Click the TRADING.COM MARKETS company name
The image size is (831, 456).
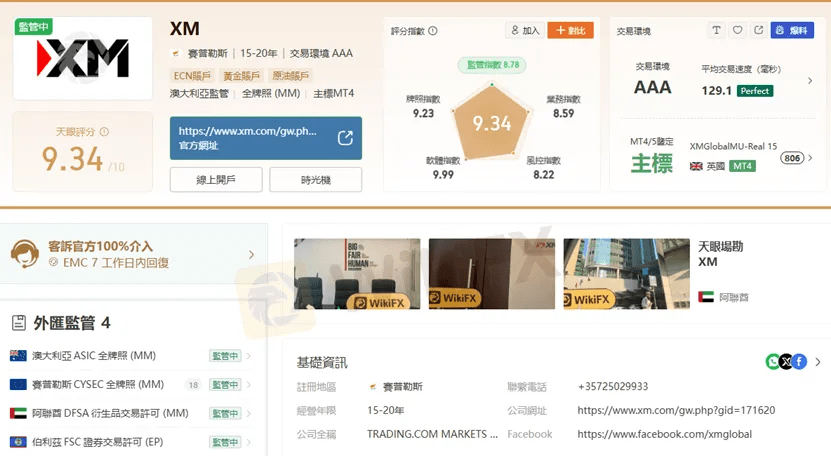pos(432,434)
